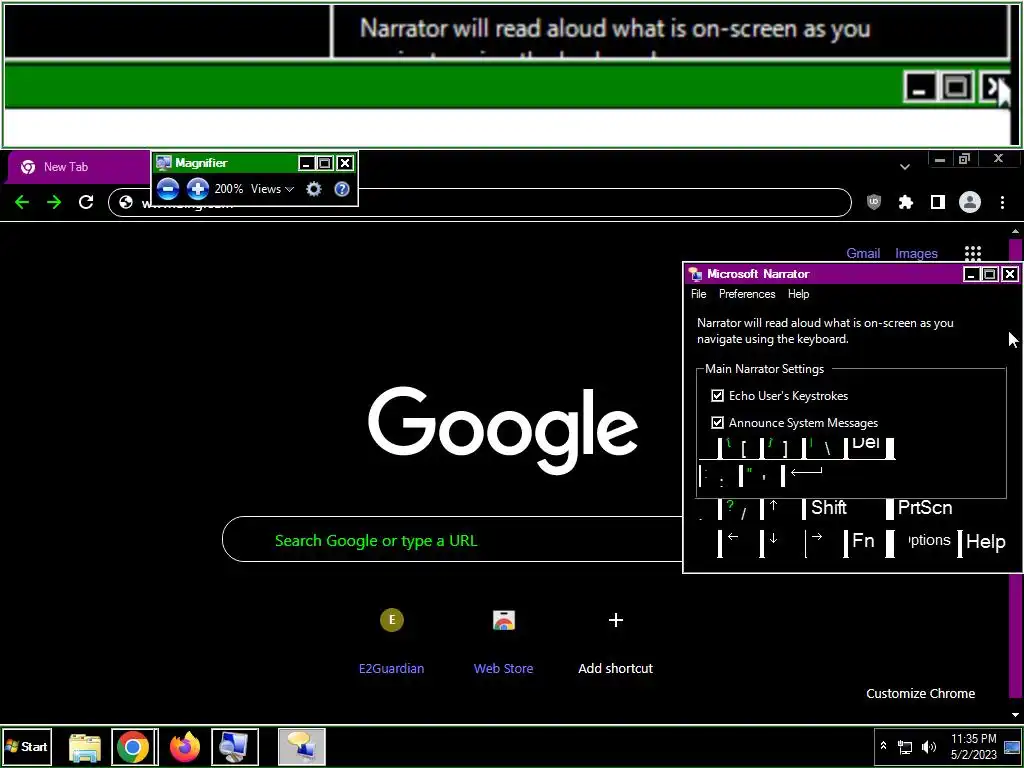Open Firefox from the taskbar
The image size is (1024, 768).
tap(185, 746)
